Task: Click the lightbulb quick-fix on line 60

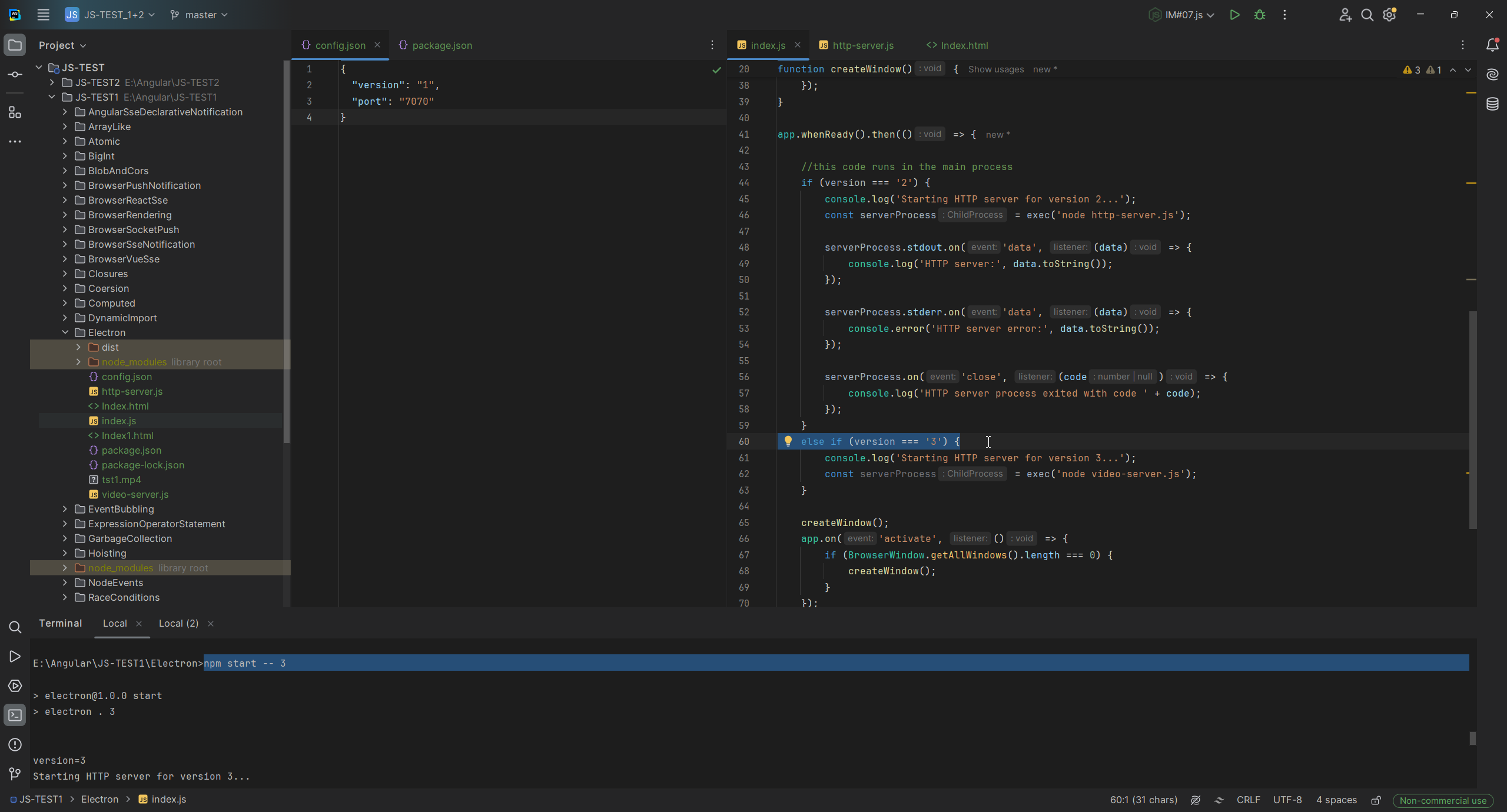Action: point(788,441)
